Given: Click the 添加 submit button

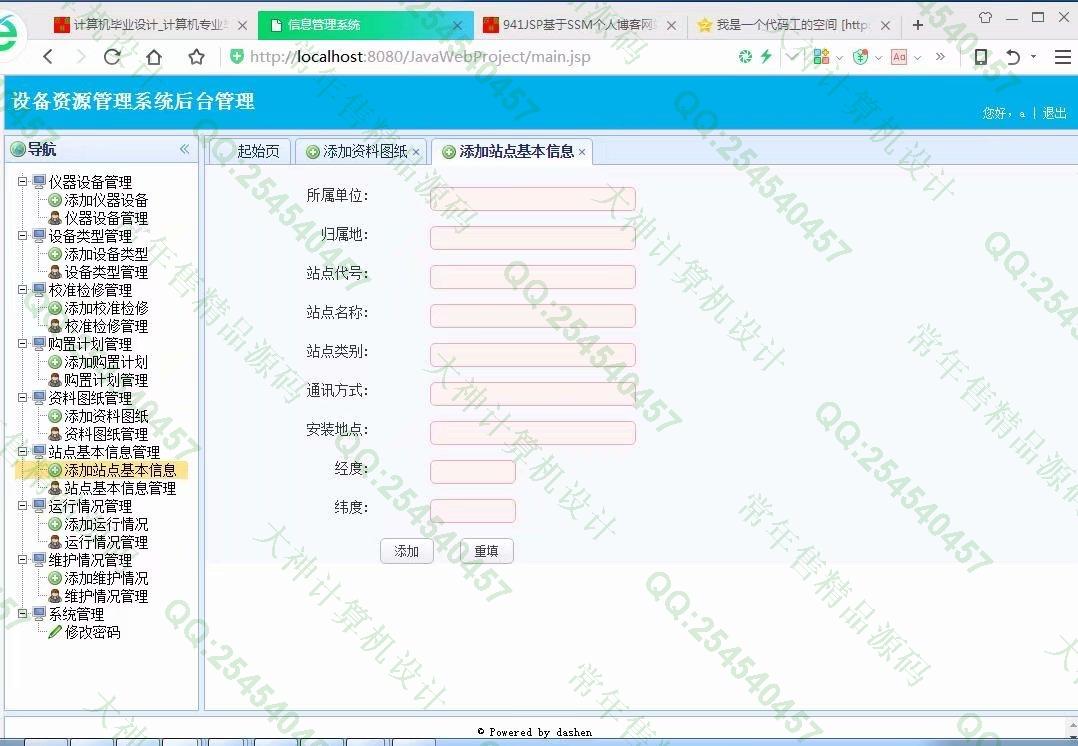Looking at the screenshot, I should click(x=406, y=551).
